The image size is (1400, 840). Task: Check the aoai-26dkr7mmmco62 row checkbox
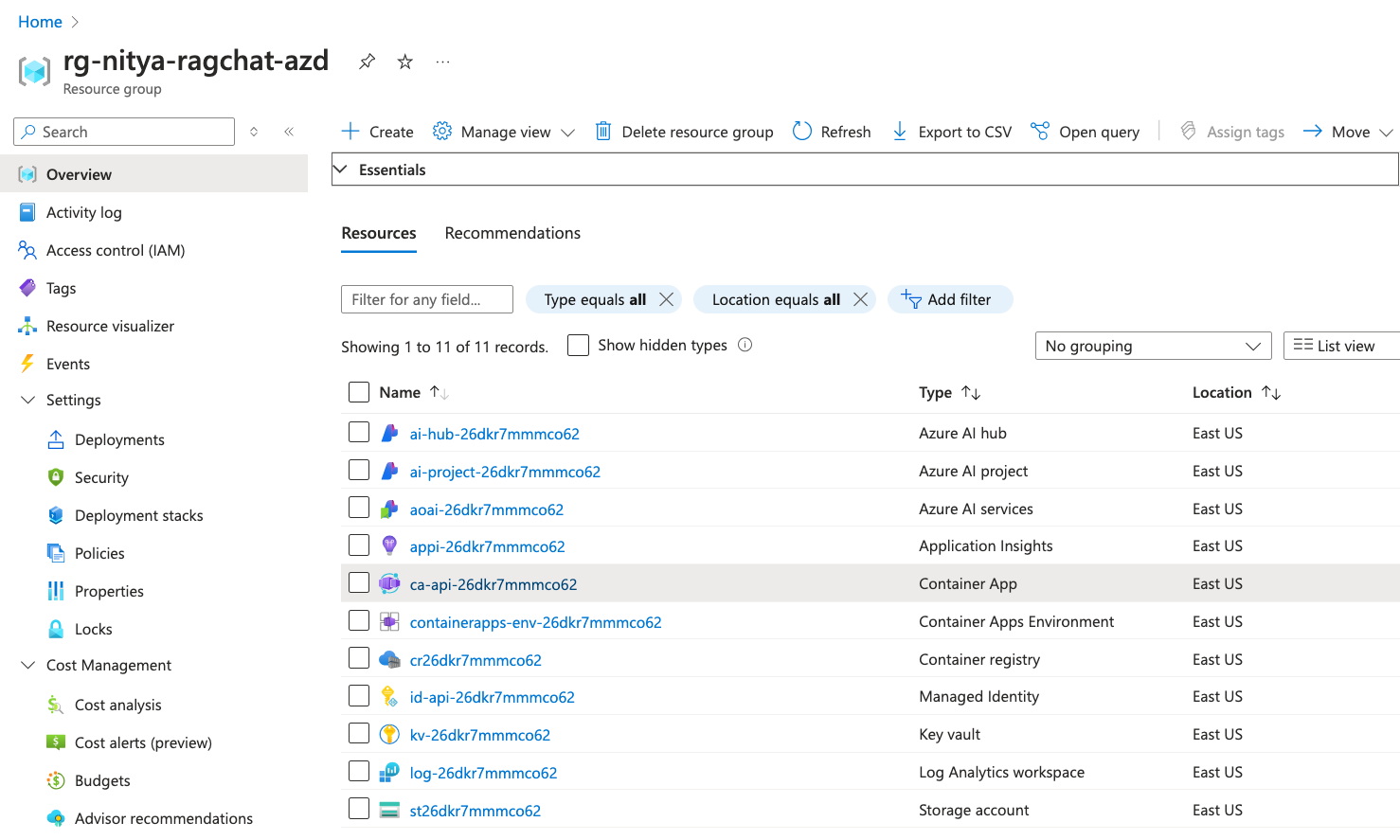point(359,508)
